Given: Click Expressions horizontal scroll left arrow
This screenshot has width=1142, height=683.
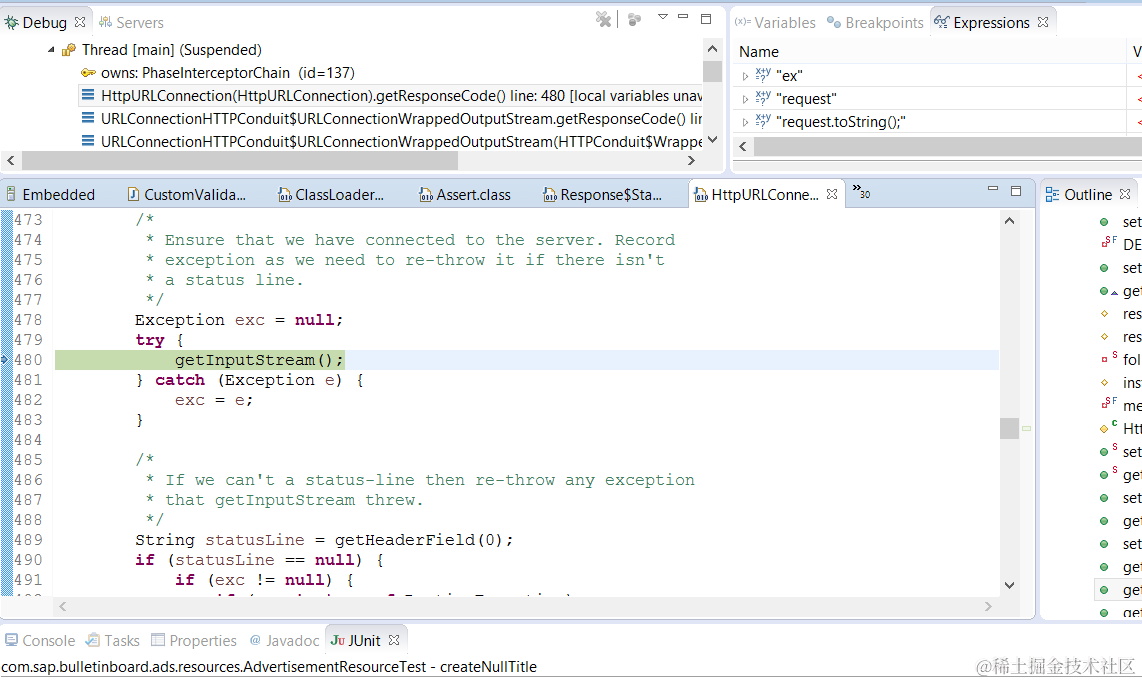Looking at the screenshot, I should (x=742, y=146).
